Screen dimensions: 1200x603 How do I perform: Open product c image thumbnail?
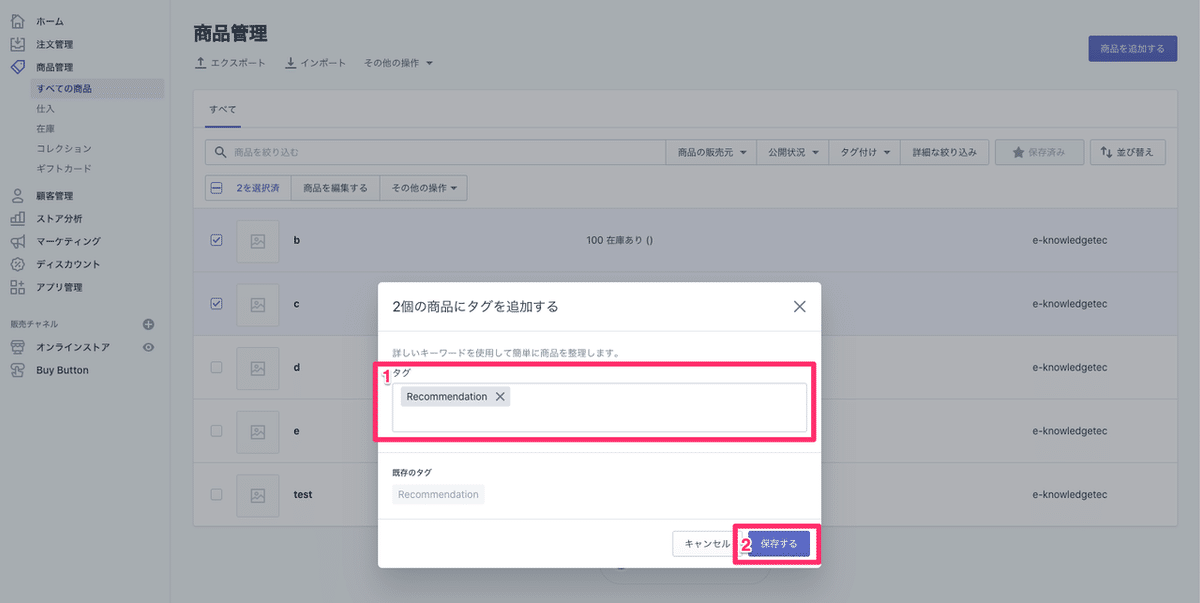258,304
